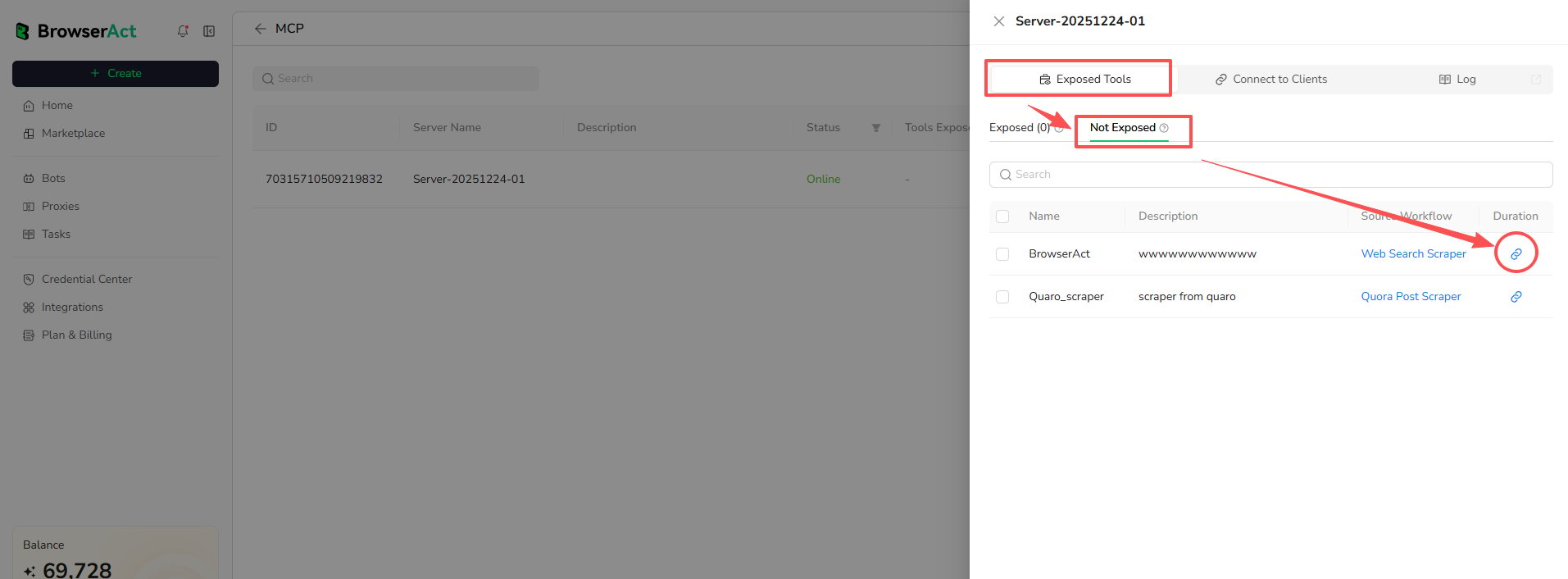Switch to the Log tab
Viewport: 1568px width, 579px height.
click(x=1457, y=80)
